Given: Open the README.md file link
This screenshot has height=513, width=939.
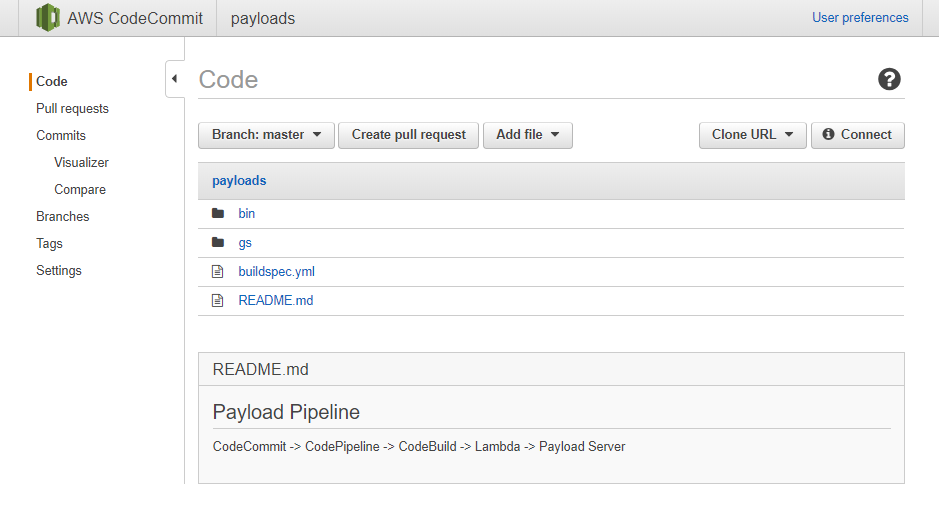Looking at the screenshot, I should [x=276, y=300].
